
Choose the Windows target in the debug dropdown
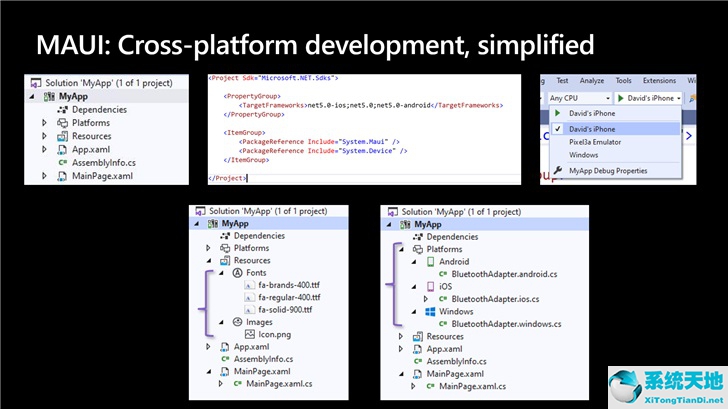[x=584, y=155]
